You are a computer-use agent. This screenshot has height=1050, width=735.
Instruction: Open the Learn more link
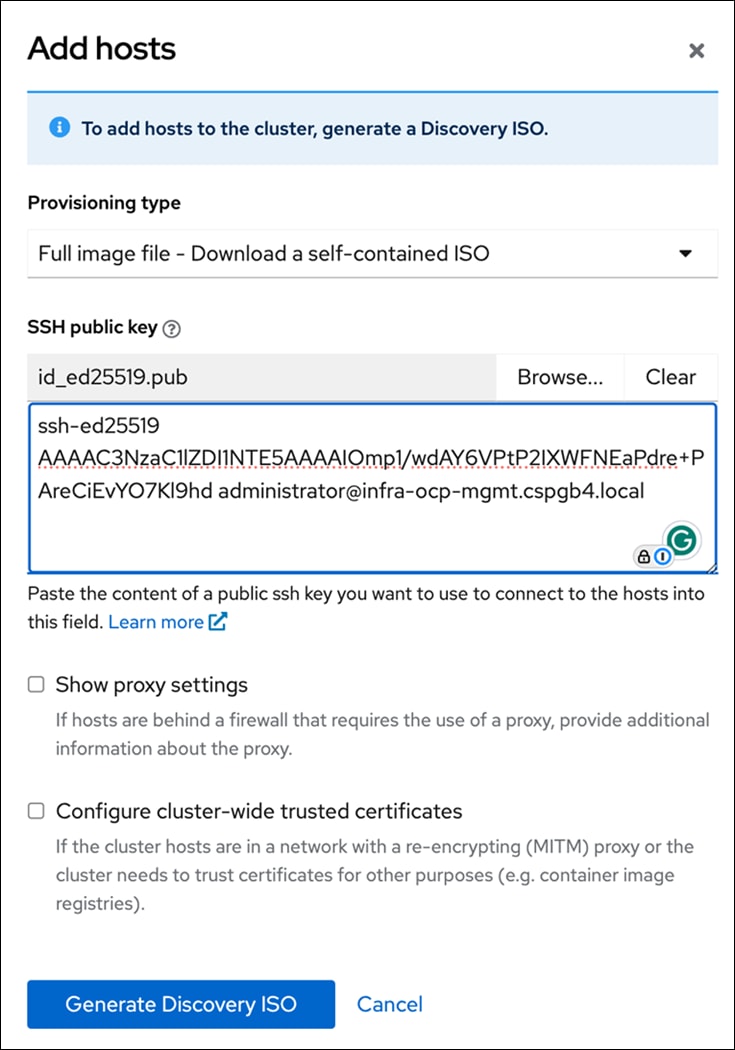pyautogui.click(x=157, y=621)
